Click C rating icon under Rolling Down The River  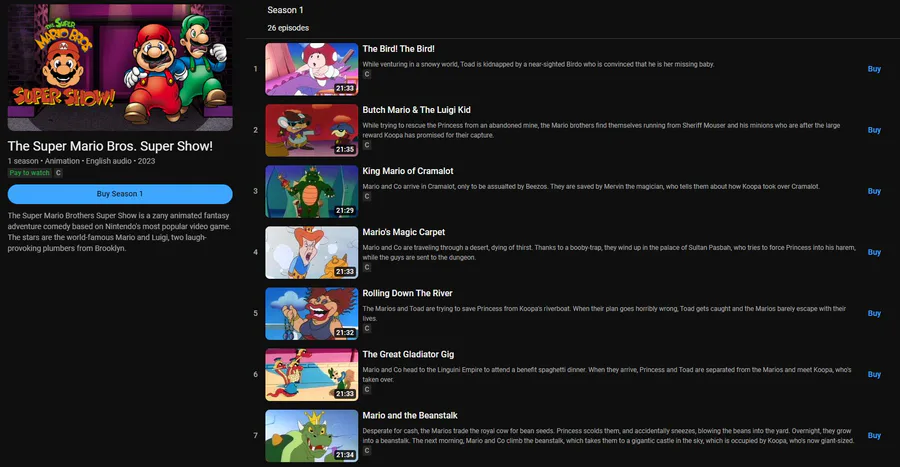[367, 329]
